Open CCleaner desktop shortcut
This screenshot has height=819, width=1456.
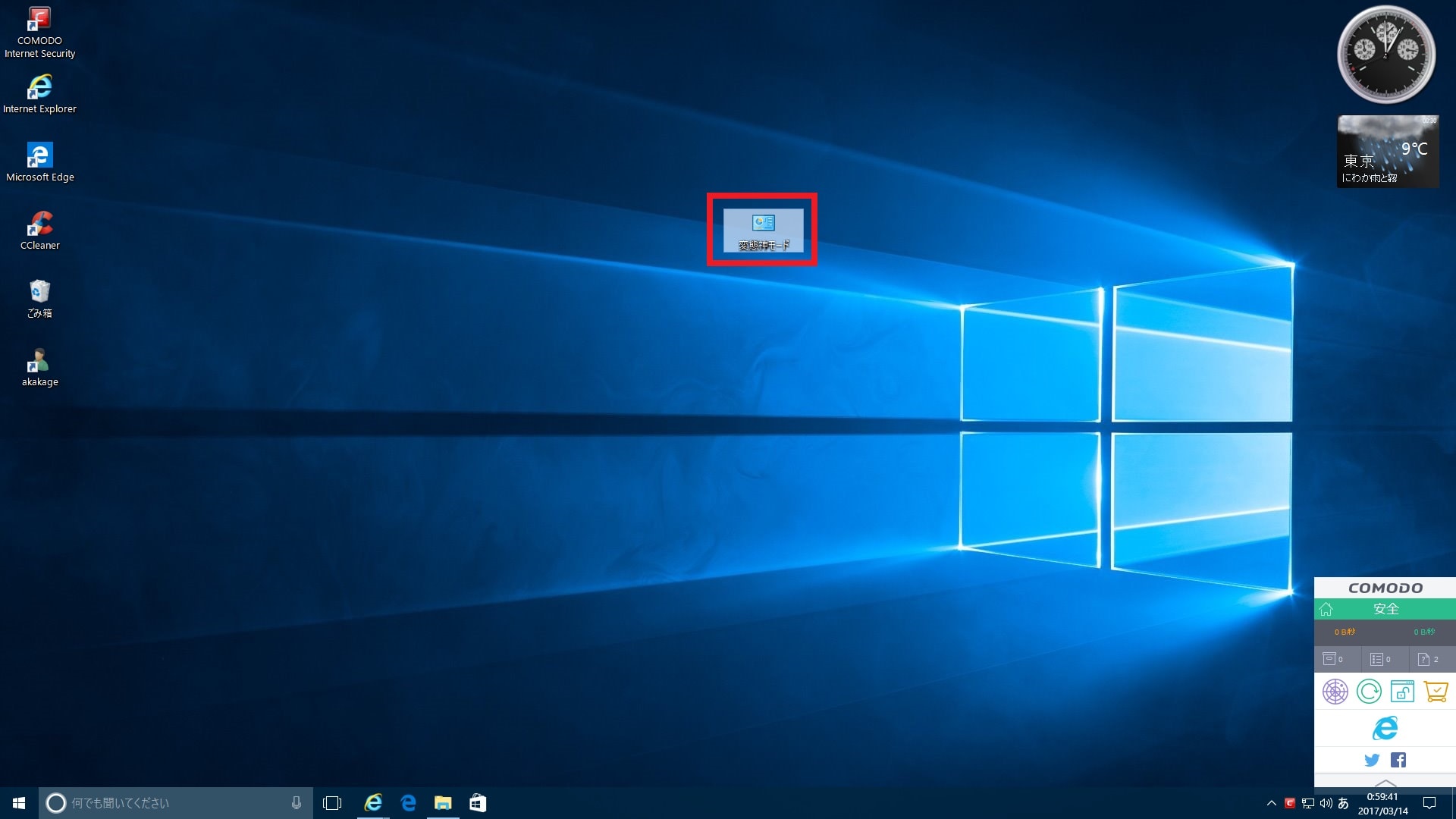[x=39, y=231]
